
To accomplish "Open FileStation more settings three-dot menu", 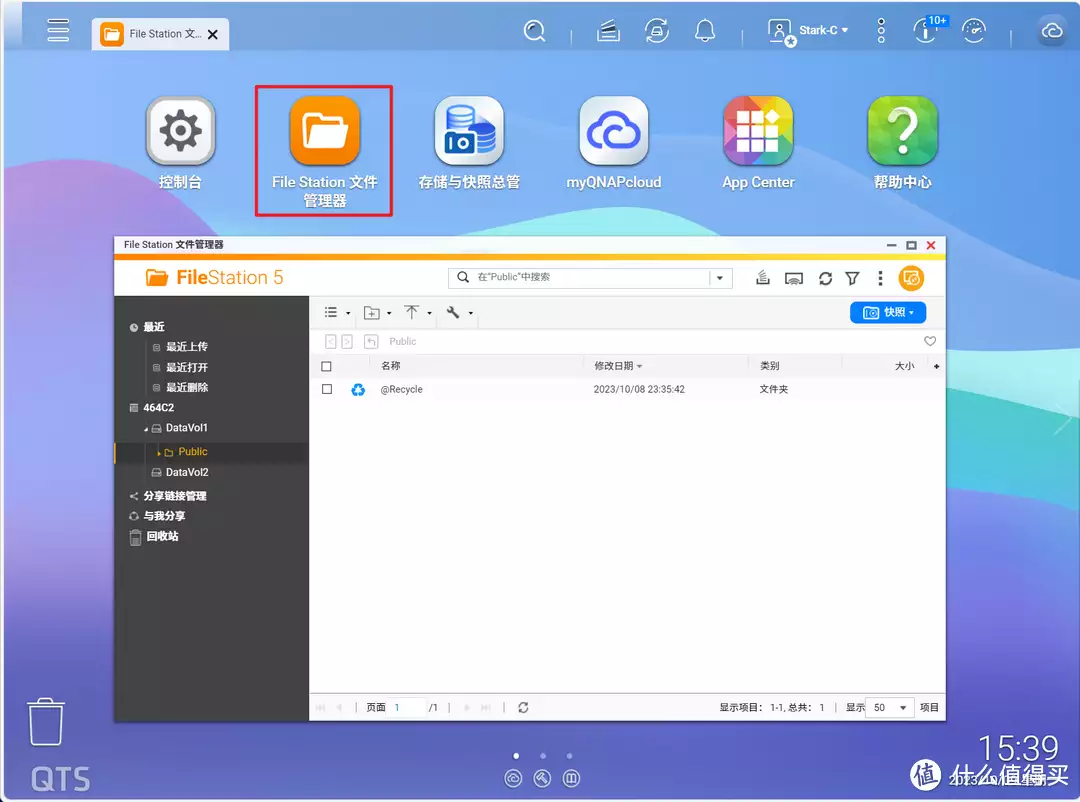I will 880,278.
